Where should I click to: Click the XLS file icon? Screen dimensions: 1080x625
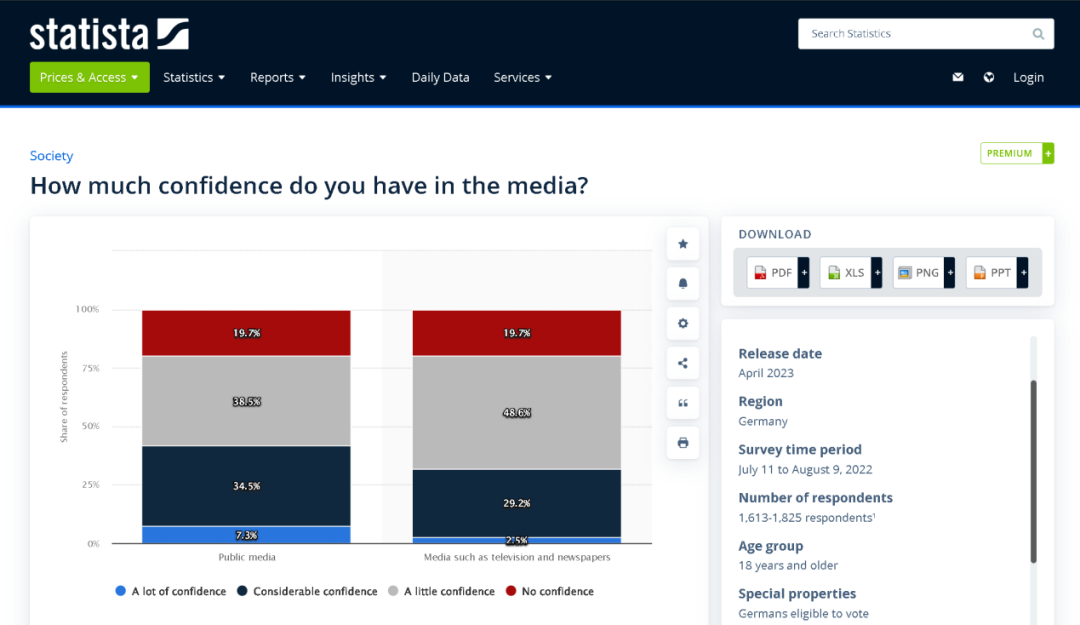833,273
